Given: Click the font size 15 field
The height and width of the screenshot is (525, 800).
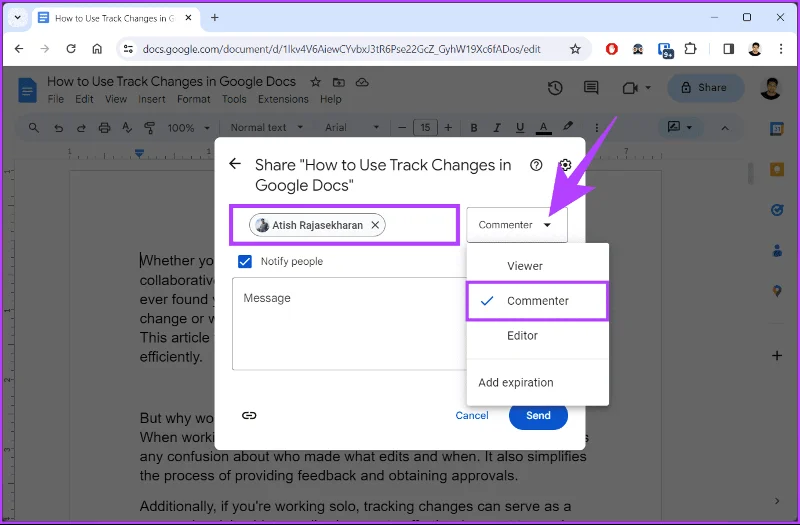Looking at the screenshot, I should tap(425, 128).
